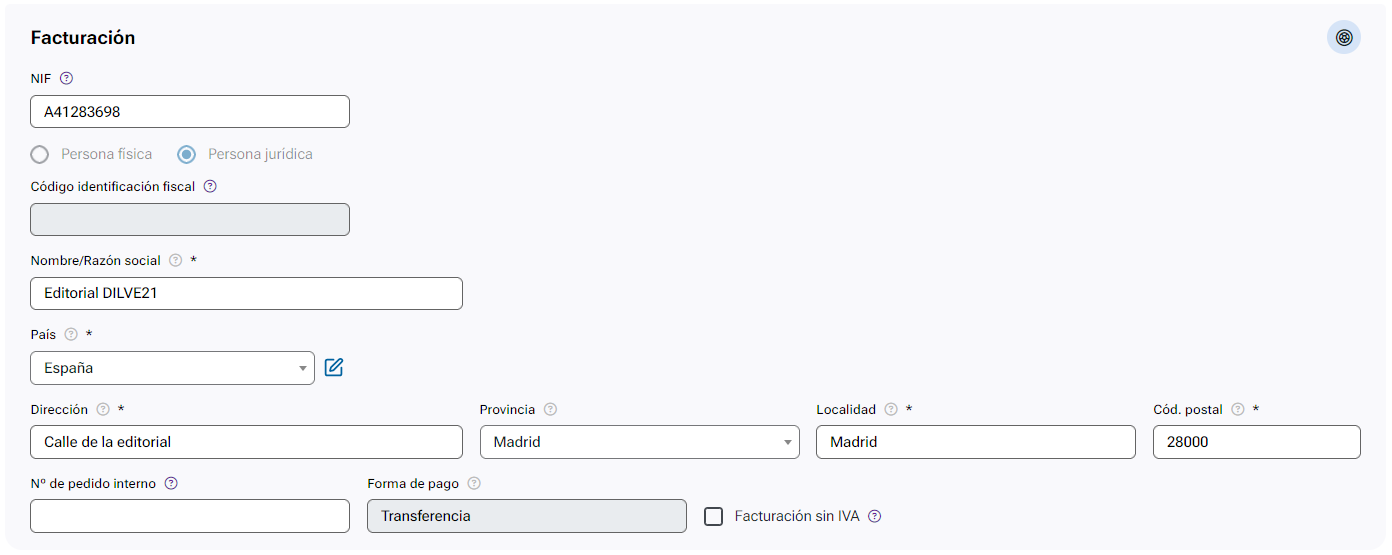Click the edit icon beside País dropdown
Screen dimensions: 1392x555
(334, 368)
